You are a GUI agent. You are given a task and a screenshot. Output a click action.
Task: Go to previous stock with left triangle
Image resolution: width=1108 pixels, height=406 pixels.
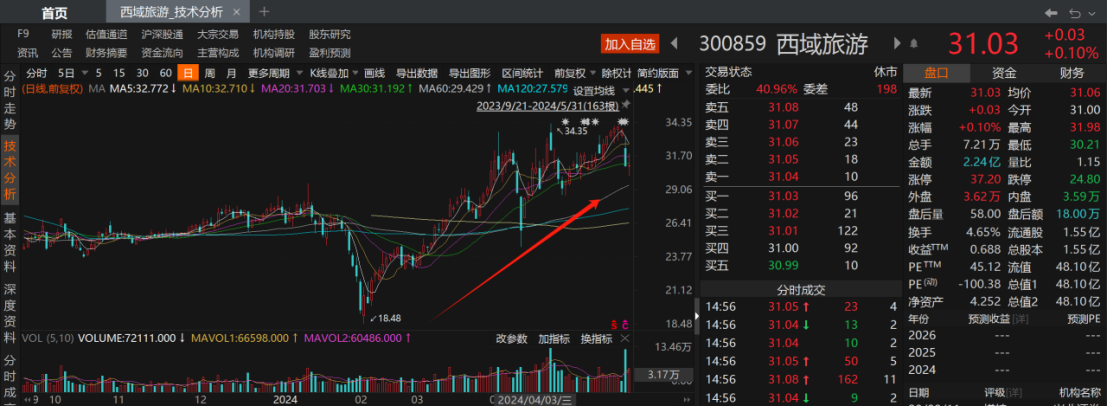tap(673, 44)
